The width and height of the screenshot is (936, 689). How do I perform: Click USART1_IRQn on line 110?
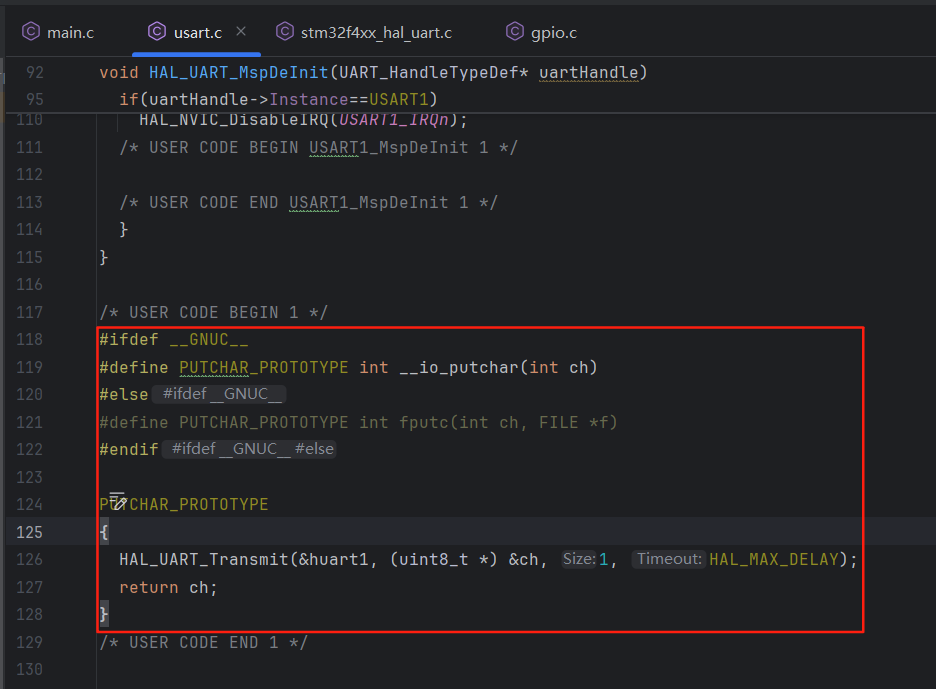tap(393, 120)
